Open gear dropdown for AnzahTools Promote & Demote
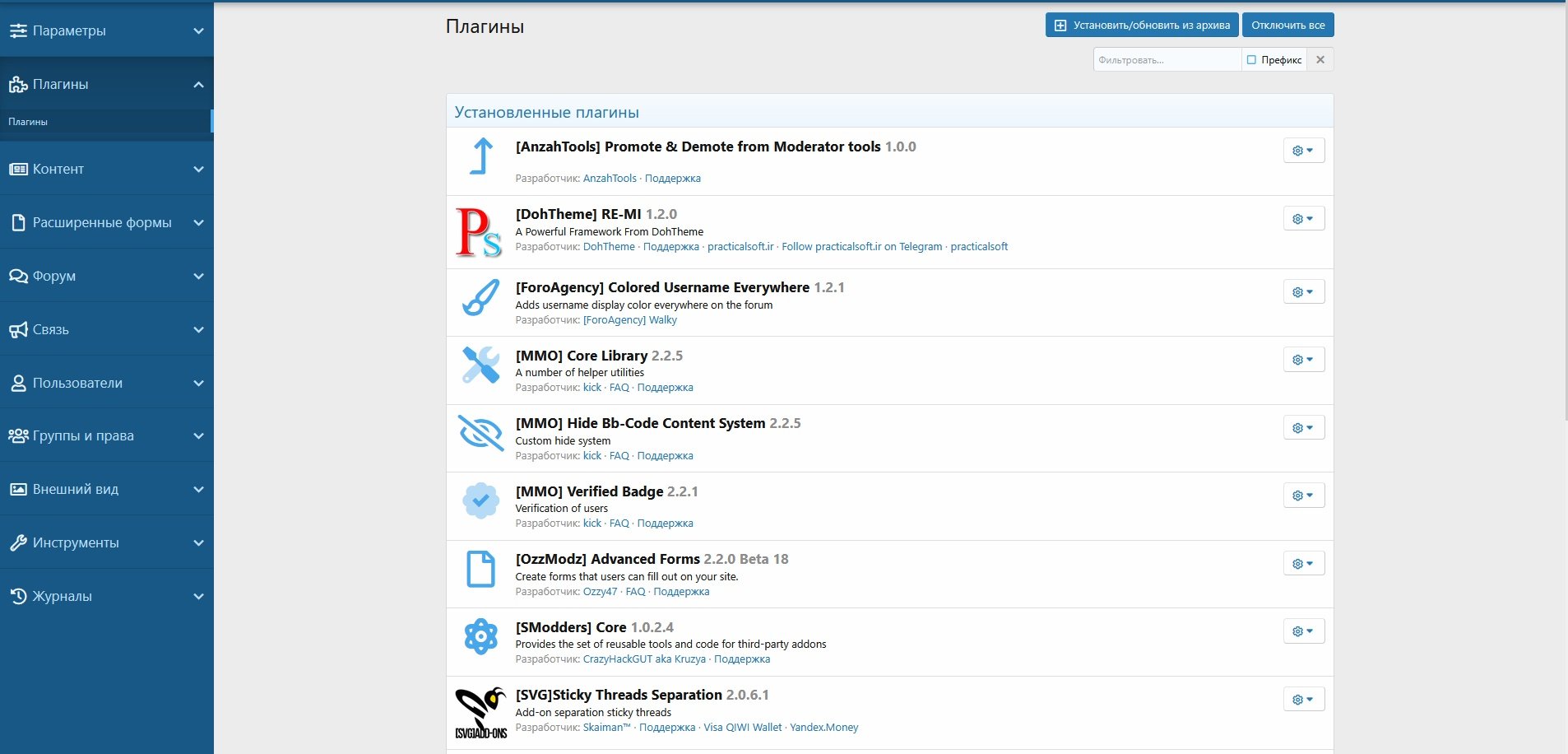 [1303, 151]
